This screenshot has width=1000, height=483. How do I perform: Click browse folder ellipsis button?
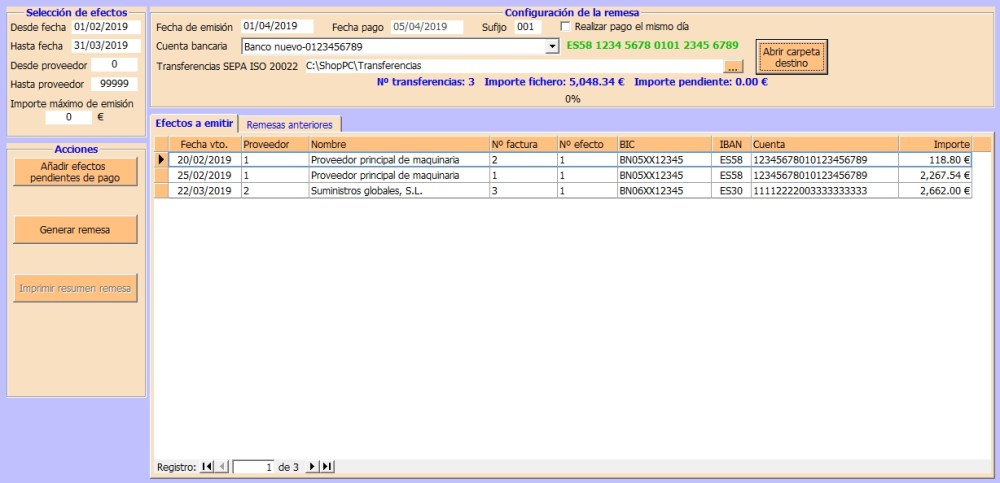(733, 66)
